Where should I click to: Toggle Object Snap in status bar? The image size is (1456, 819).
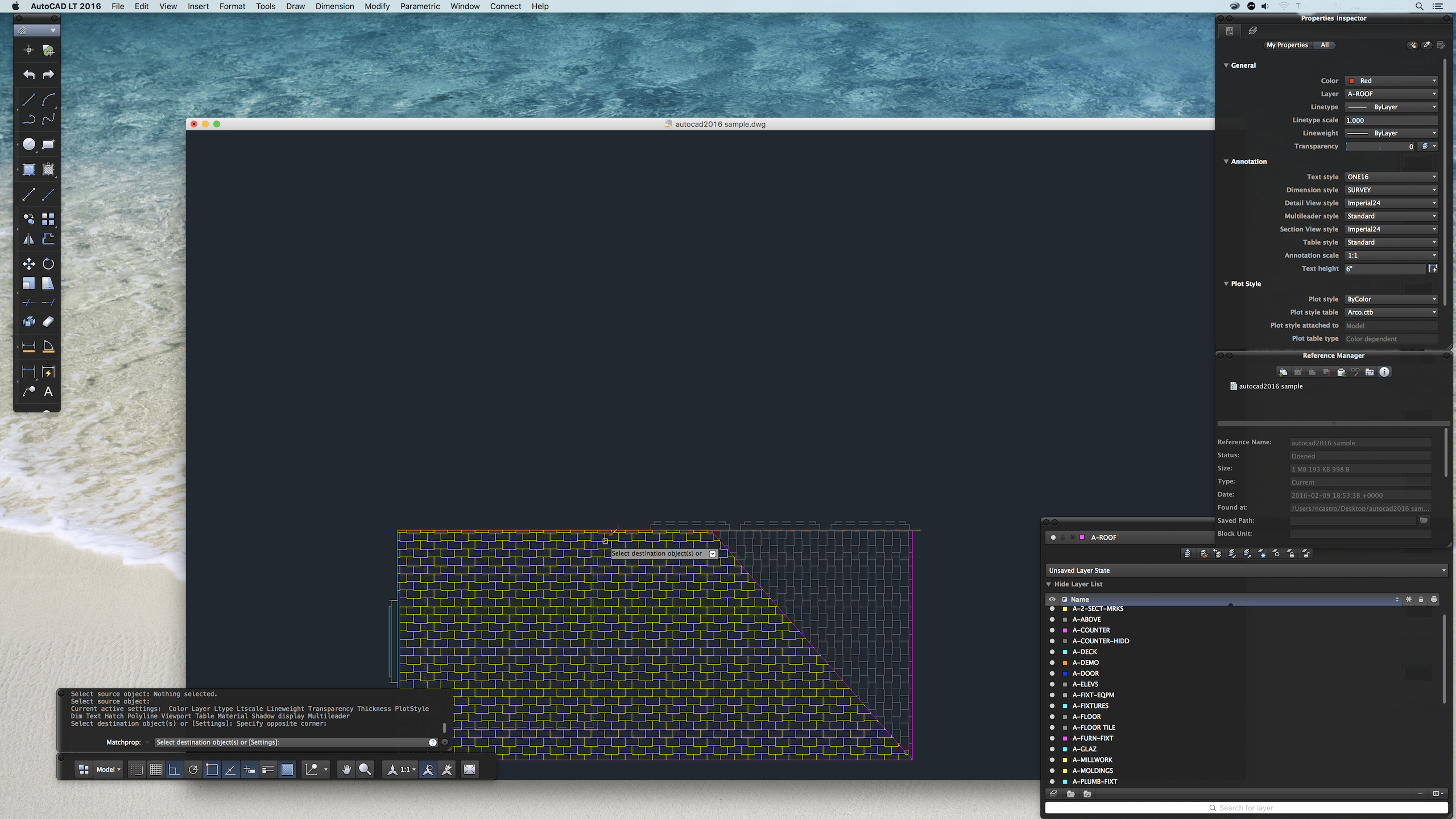212,770
